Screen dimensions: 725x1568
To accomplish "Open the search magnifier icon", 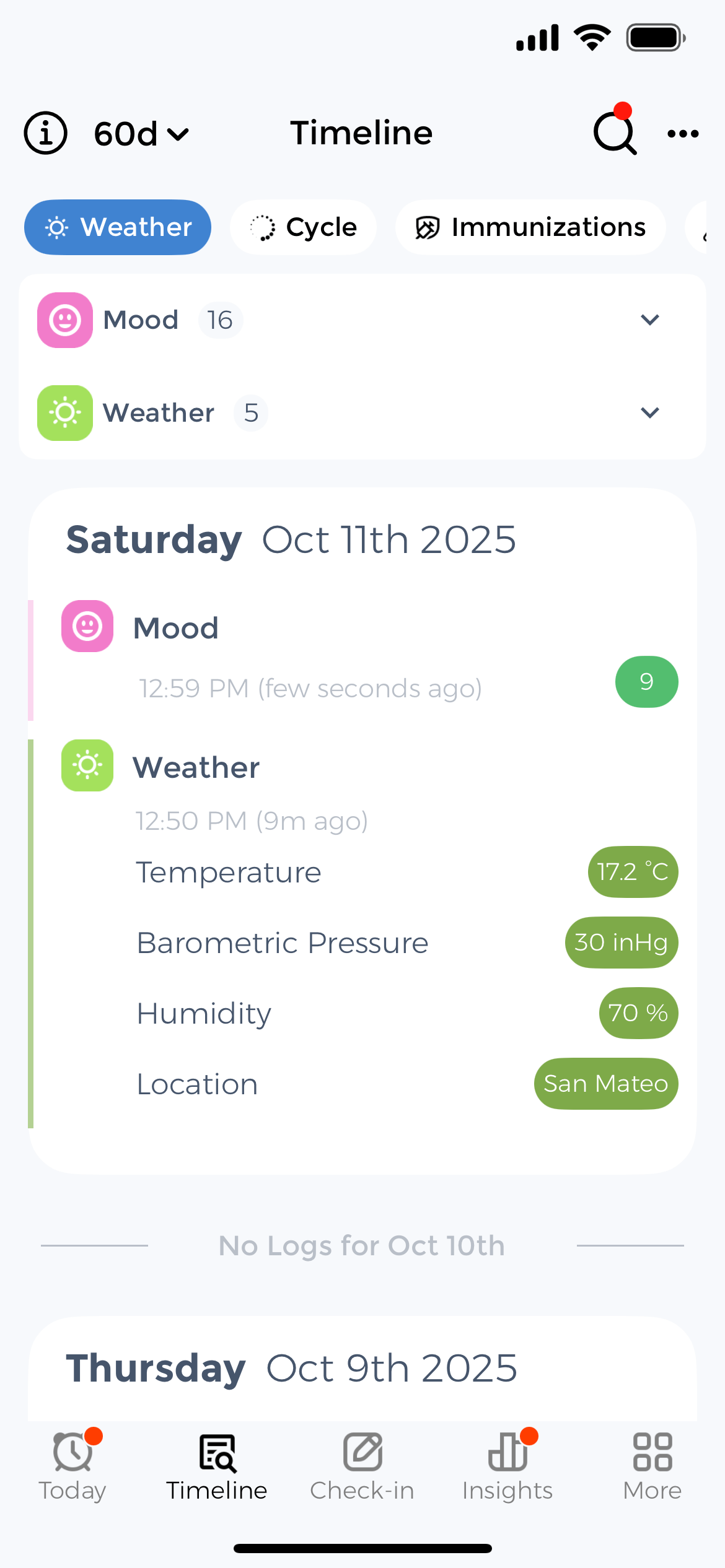I will pyautogui.click(x=614, y=133).
